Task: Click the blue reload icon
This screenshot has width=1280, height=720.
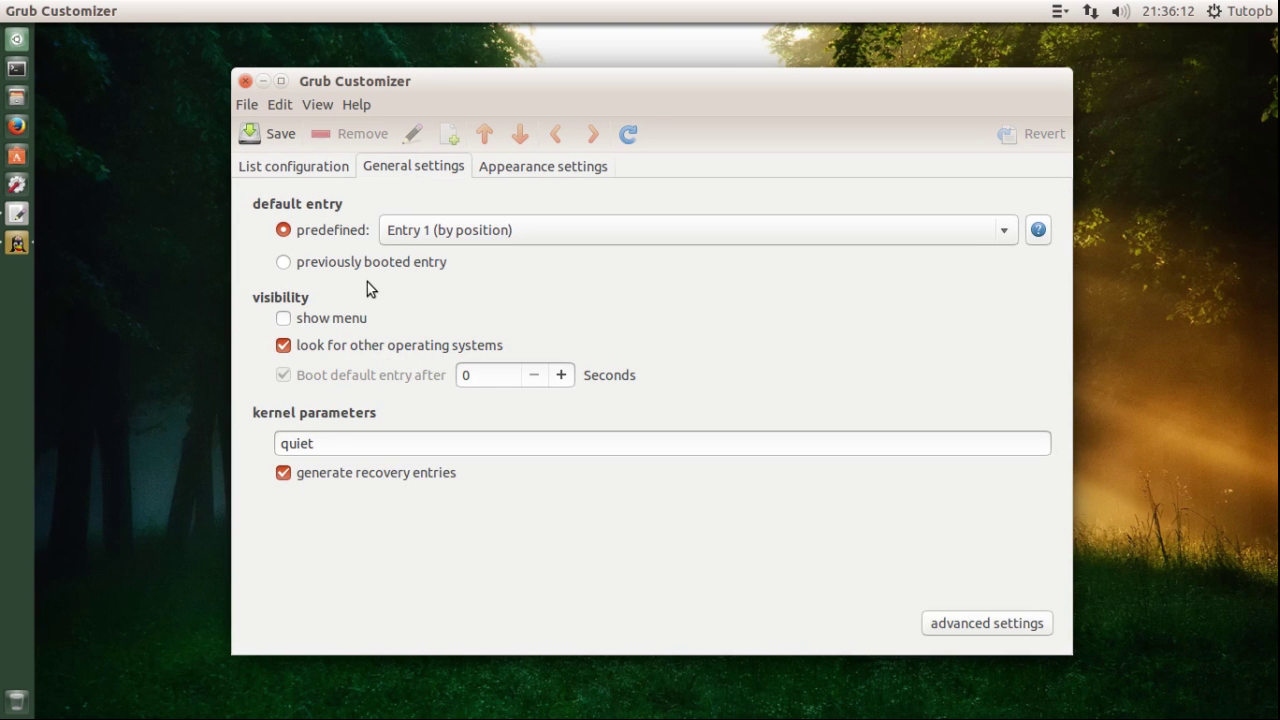Action: coord(628,134)
